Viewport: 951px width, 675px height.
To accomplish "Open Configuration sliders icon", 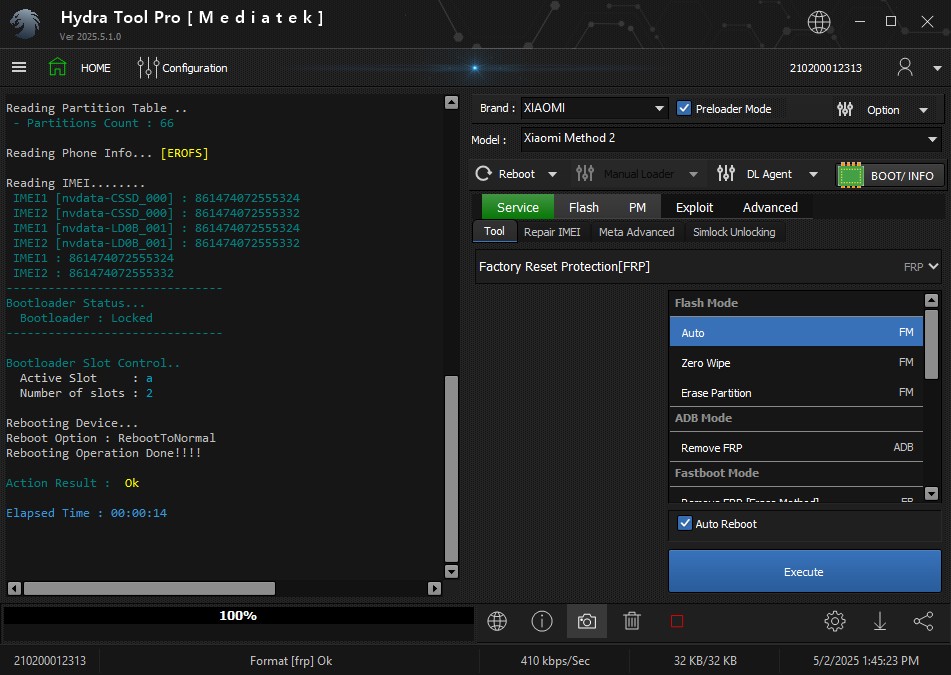I will point(147,67).
